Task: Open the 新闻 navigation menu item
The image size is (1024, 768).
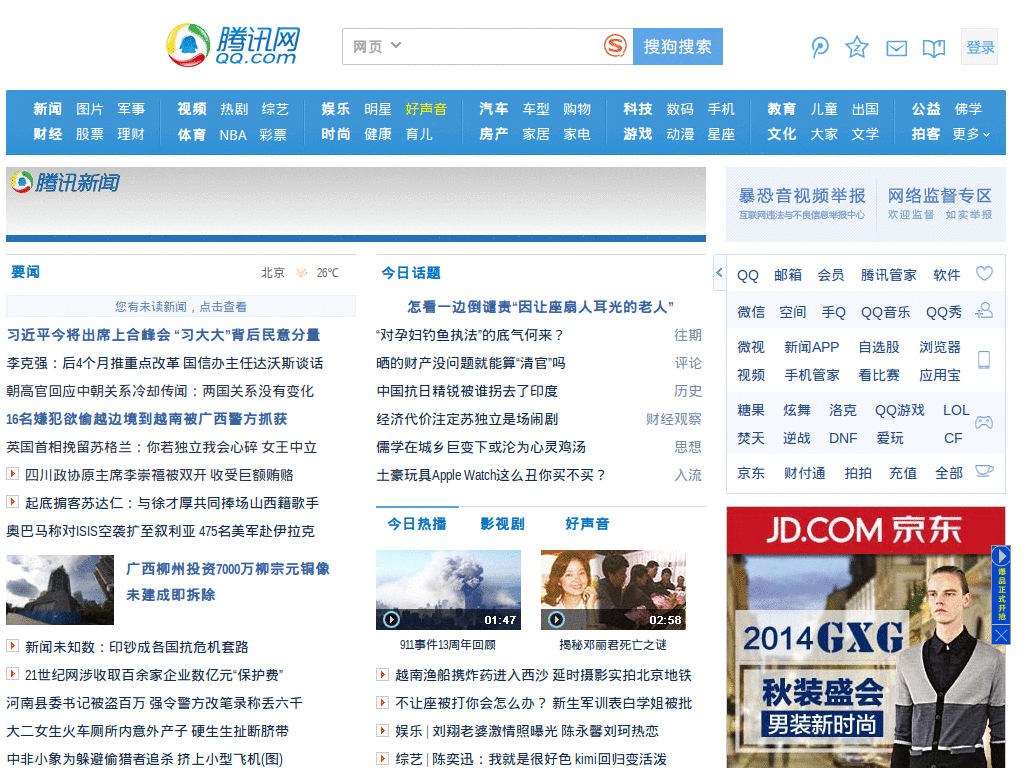Action: pos(48,109)
